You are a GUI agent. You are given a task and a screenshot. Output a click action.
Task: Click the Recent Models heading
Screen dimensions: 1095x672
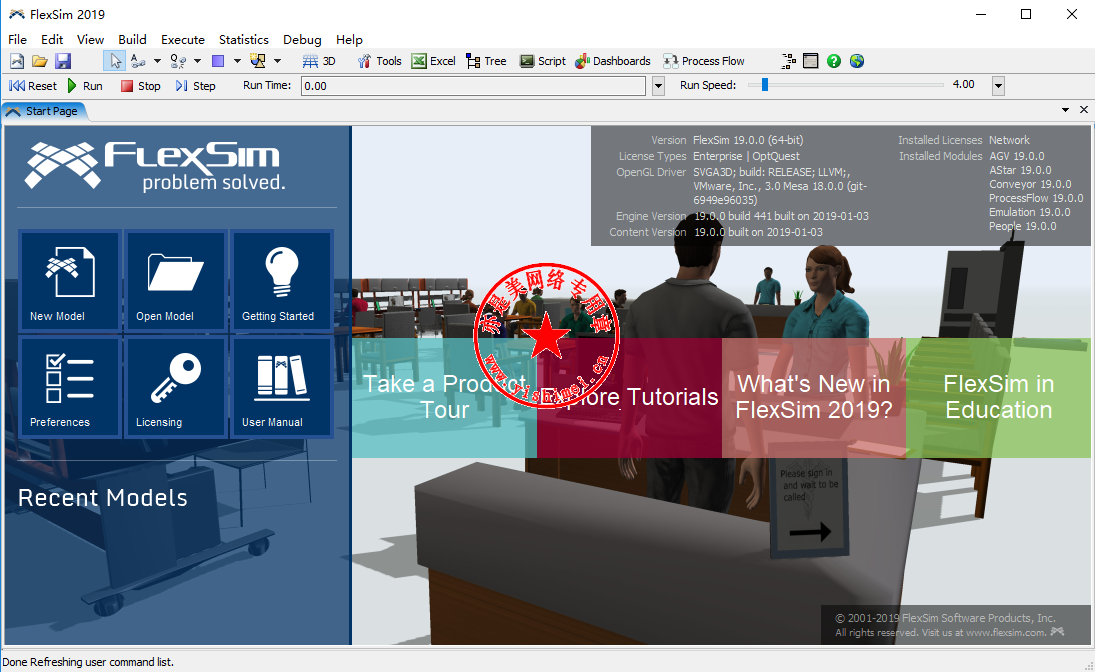[103, 498]
